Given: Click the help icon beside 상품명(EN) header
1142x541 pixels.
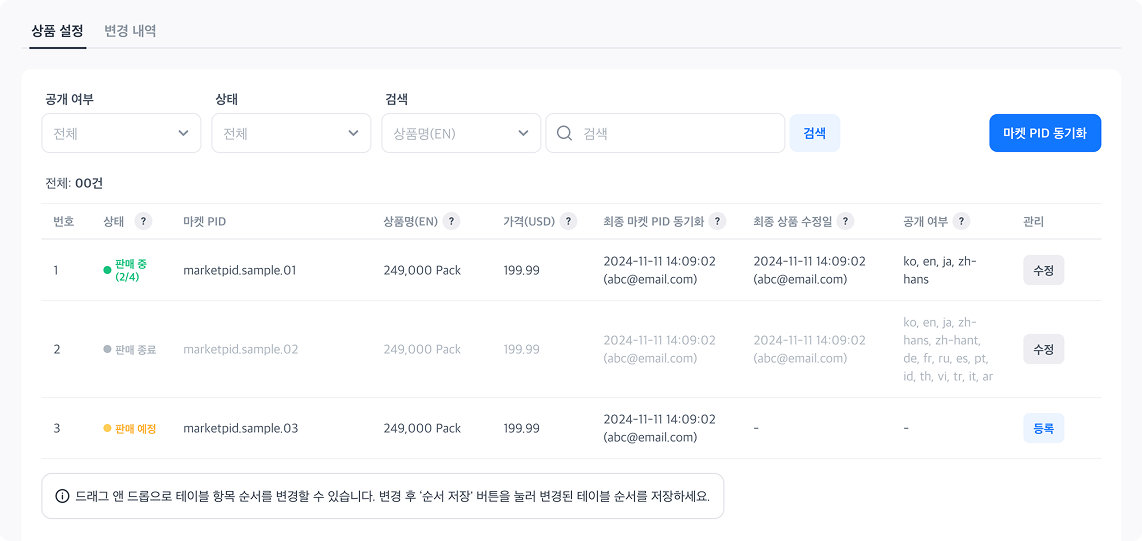Looking at the screenshot, I should pyautogui.click(x=451, y=221).
